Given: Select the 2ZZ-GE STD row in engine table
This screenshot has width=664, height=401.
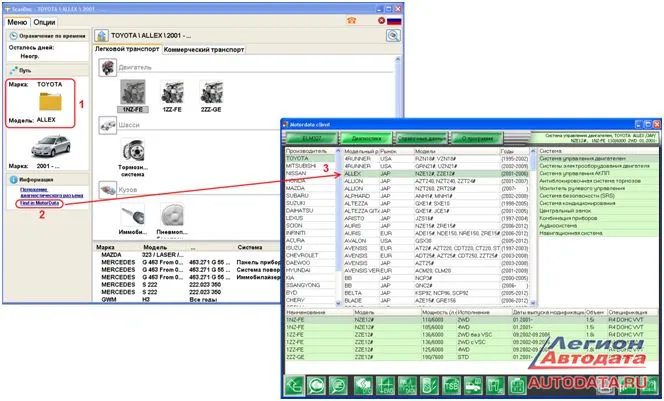Looking at the screenshot, I should pyautogui.click(x=472, y=357).
